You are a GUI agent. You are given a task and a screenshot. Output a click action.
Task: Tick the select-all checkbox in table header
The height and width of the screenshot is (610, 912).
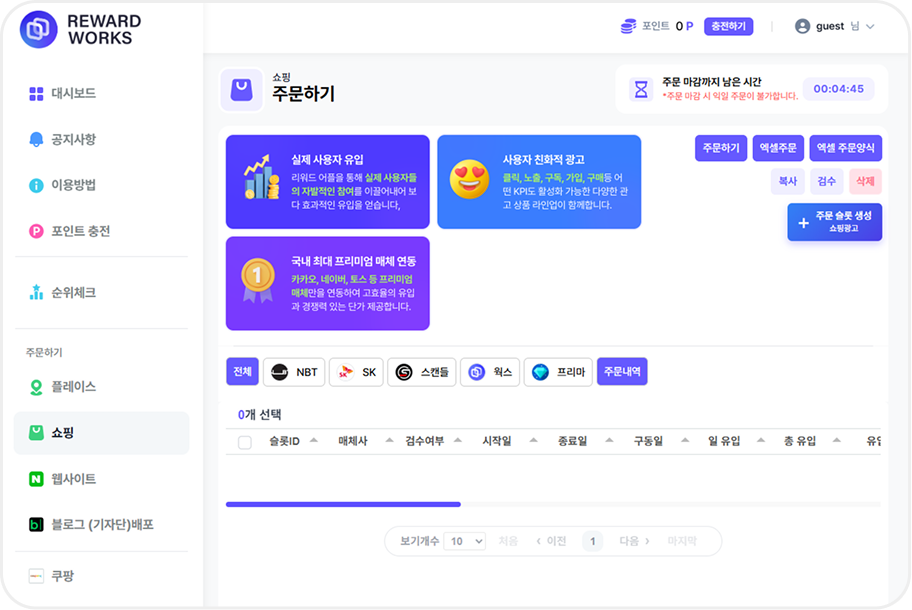coord(245,442)
